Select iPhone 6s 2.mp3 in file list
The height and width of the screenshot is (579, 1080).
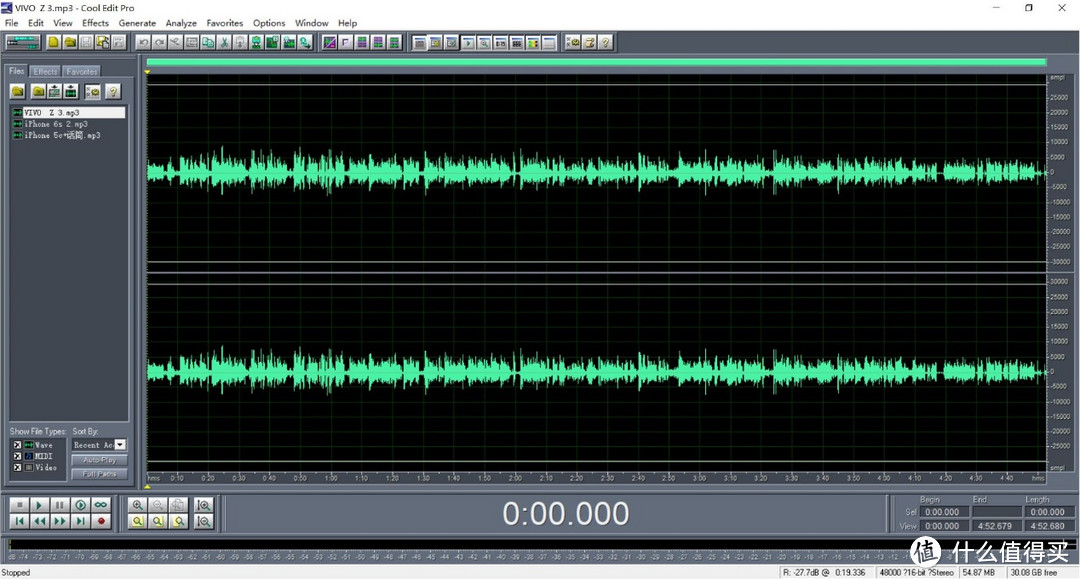[56, 124]
